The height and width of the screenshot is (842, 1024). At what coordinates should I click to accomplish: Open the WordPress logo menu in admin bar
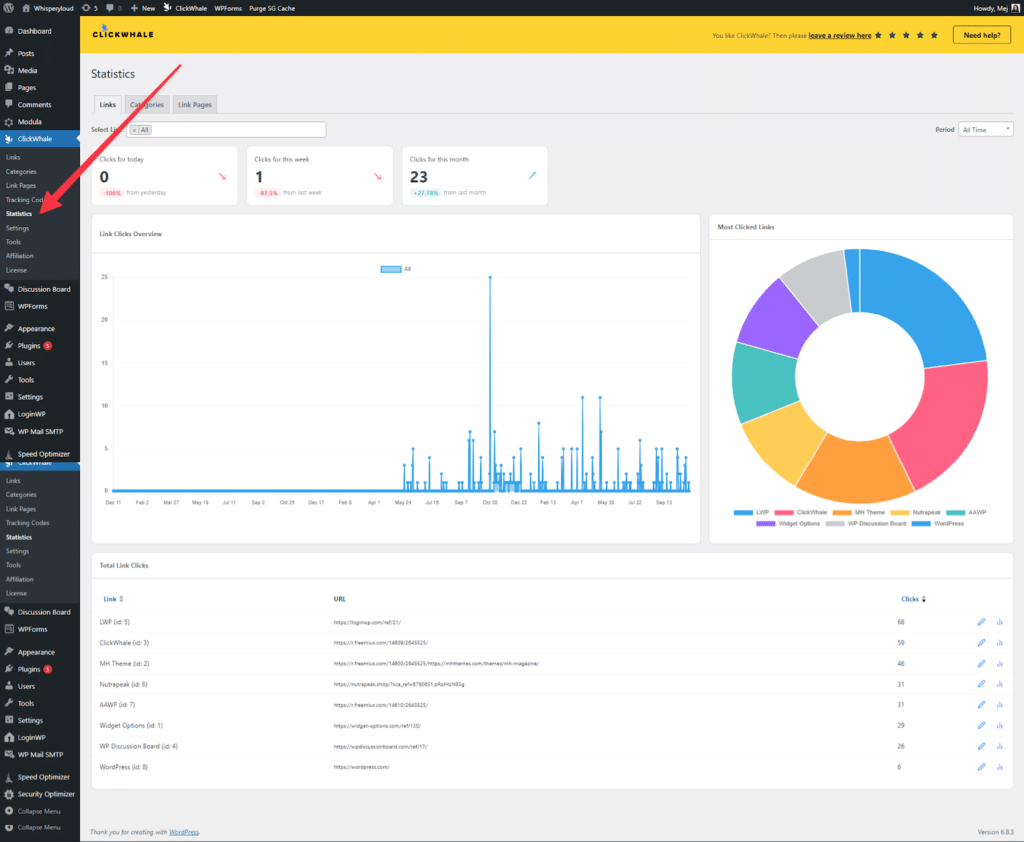[8, 8]
